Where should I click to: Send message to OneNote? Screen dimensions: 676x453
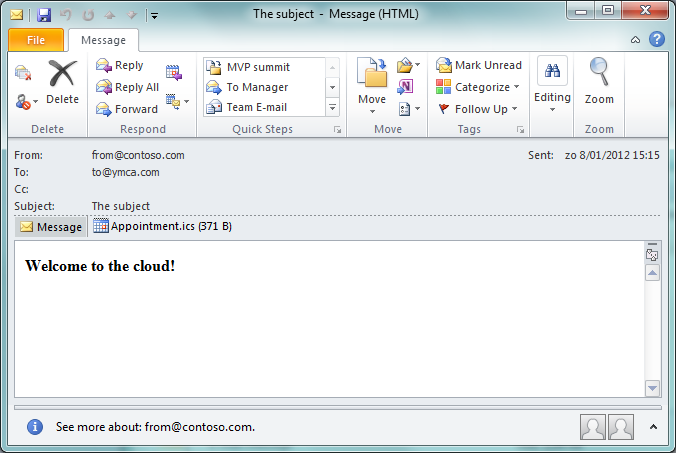(406, 87)
